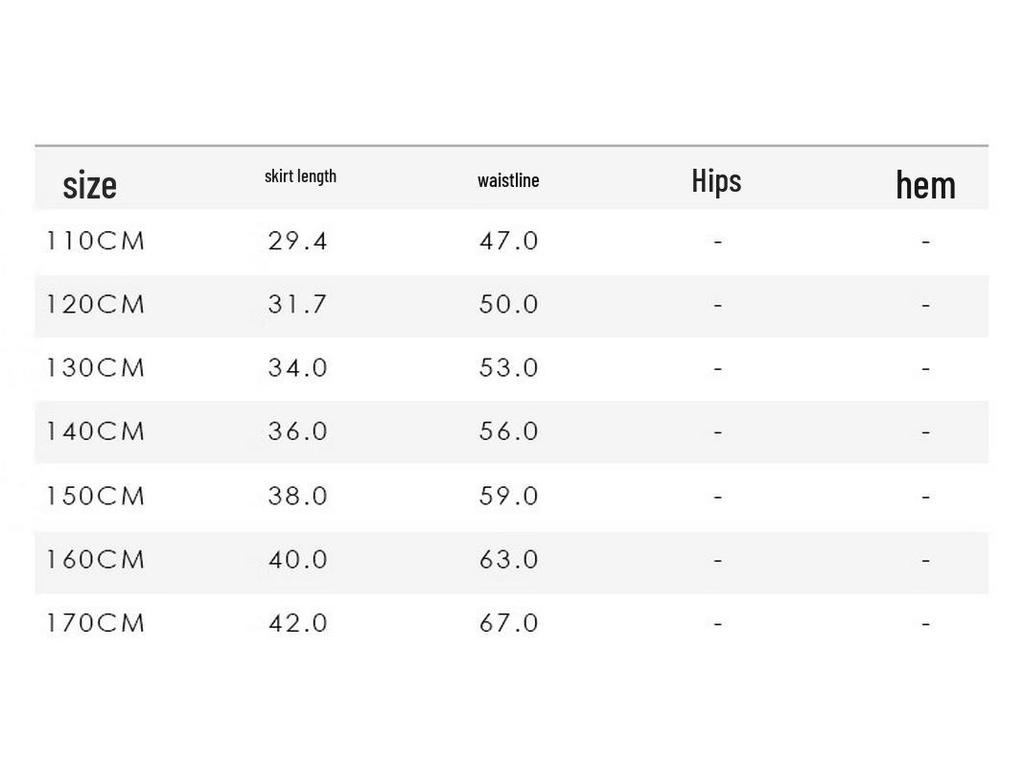
Task: Click the 47.0 waistline value
Action: point(509,241)
